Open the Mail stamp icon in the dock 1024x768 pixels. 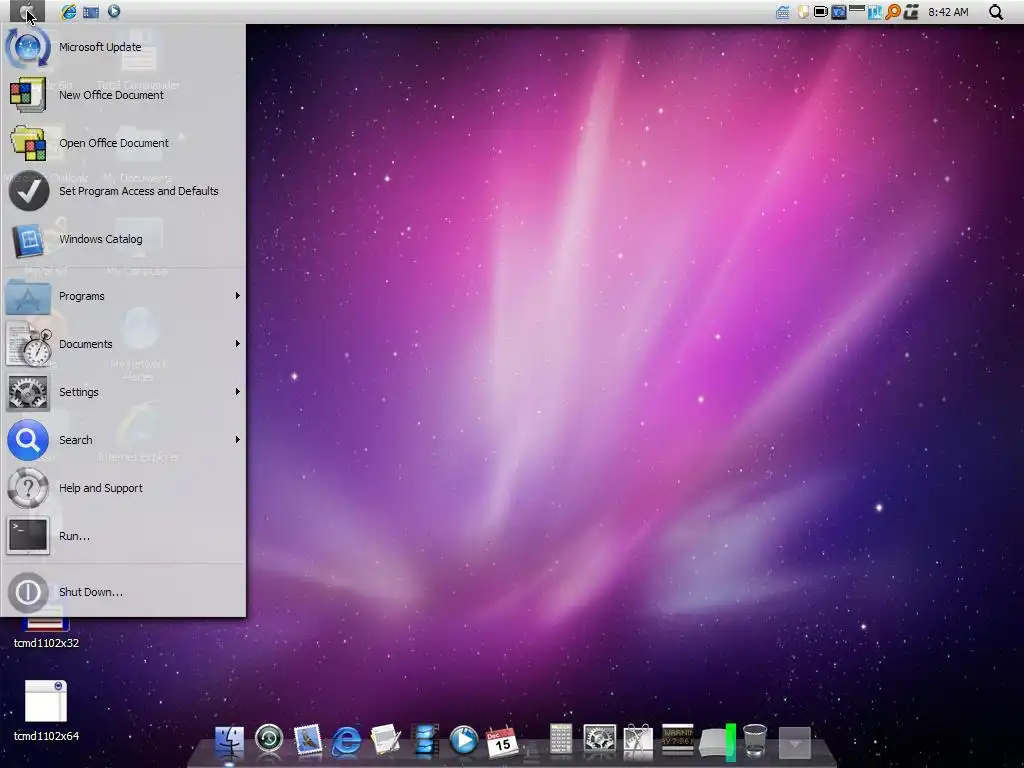pos(308,739)
